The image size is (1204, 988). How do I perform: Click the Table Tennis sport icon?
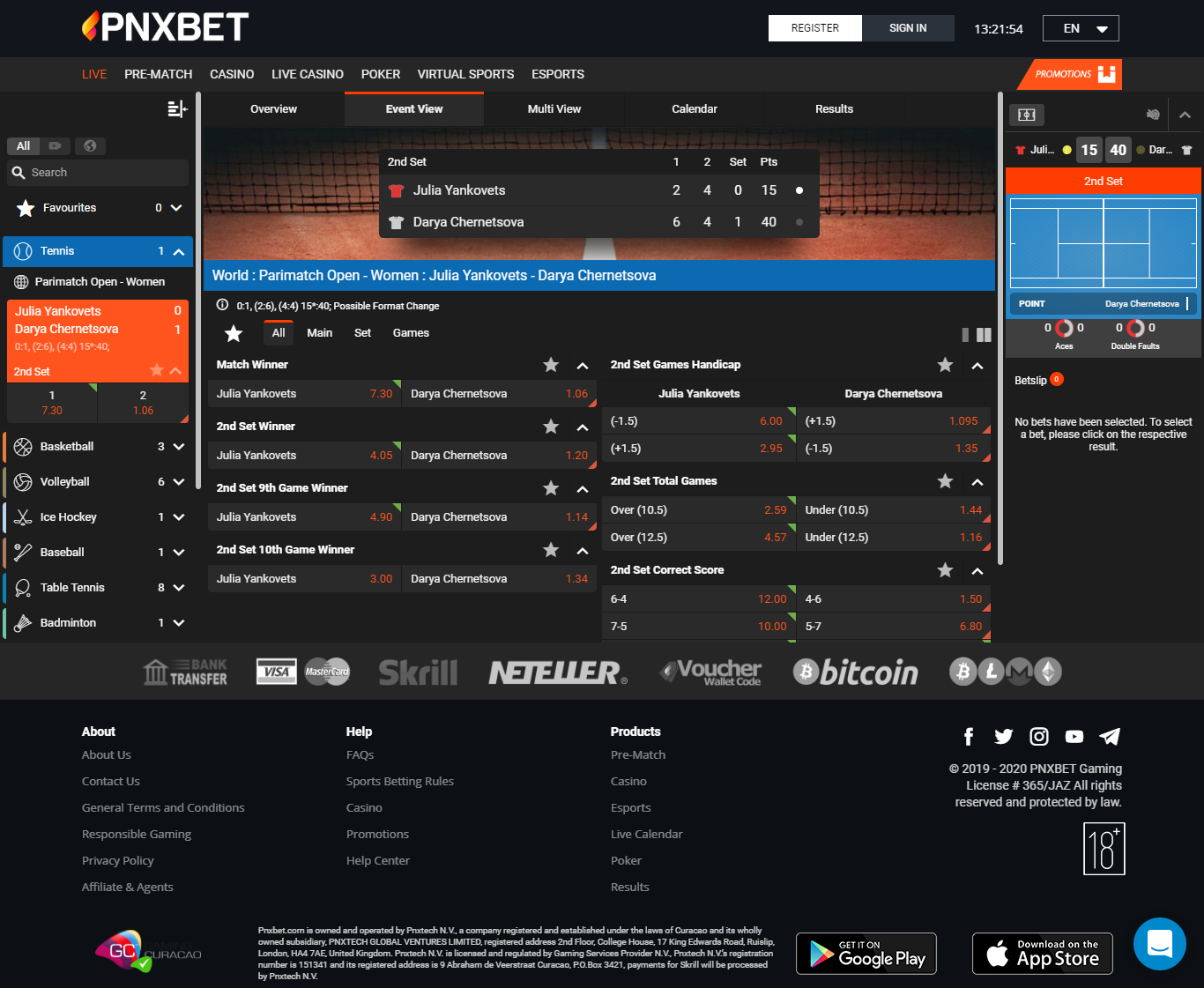coord(23,588)
